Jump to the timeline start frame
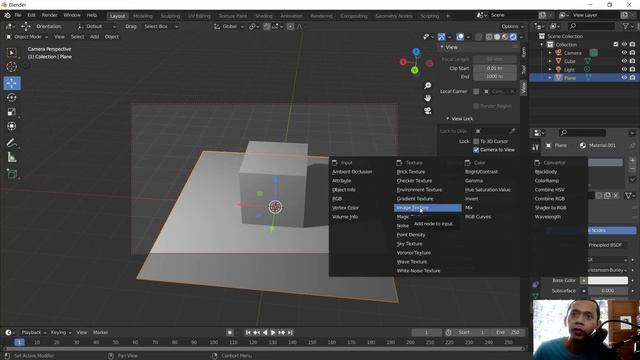640x360 pixels. click(x=248, y=333)
